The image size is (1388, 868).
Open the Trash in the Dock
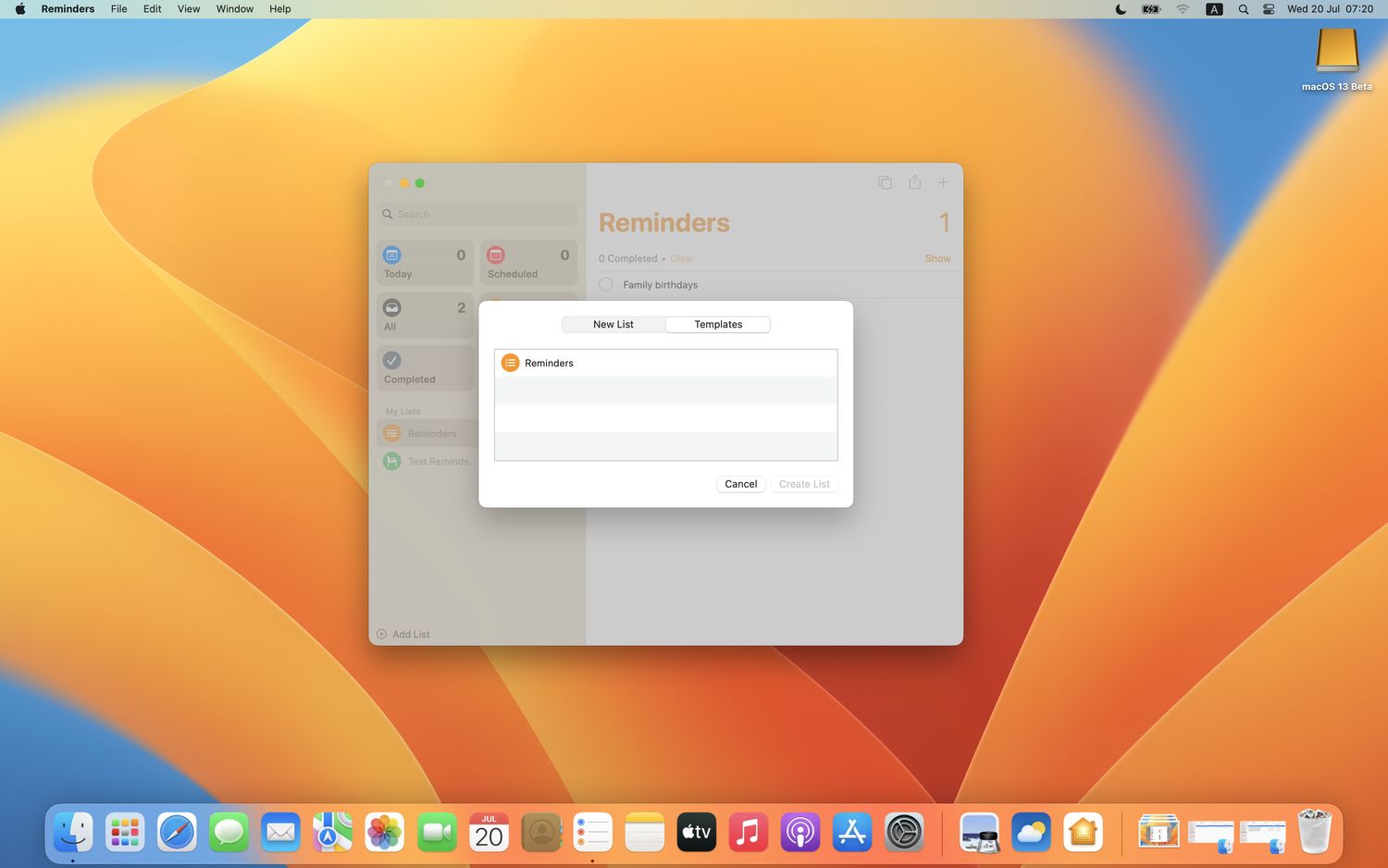click(x=1314, y=831)
